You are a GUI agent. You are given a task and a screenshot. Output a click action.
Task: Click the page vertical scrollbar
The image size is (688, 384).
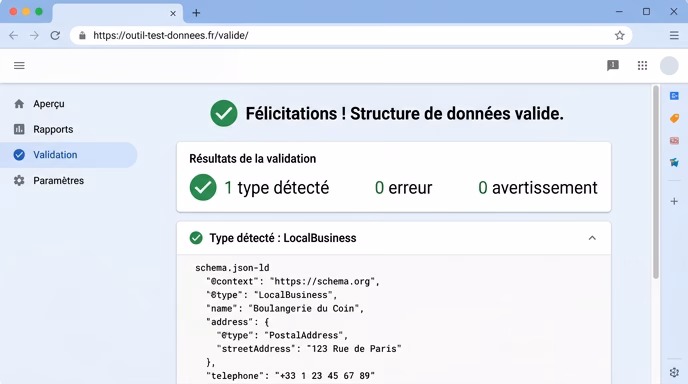[x=656, y=182]
